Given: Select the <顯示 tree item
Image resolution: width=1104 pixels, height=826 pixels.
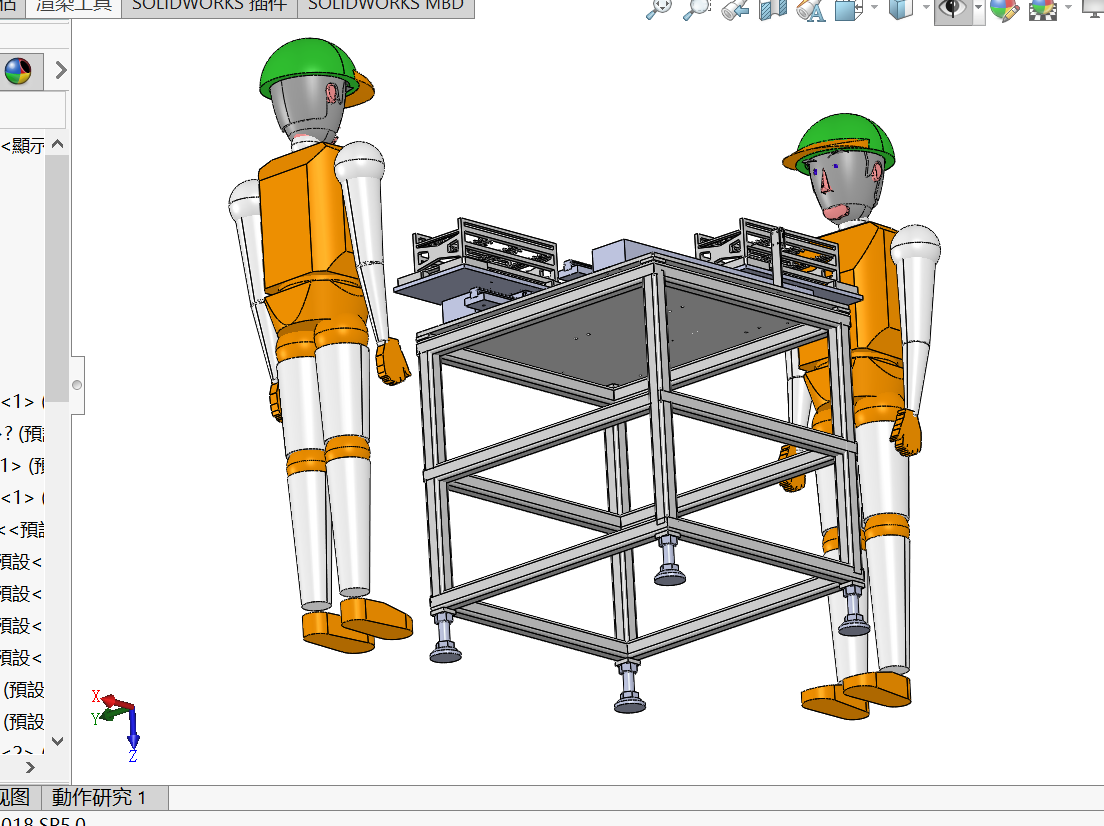Looking at the screenshot, I should (23, 146).
